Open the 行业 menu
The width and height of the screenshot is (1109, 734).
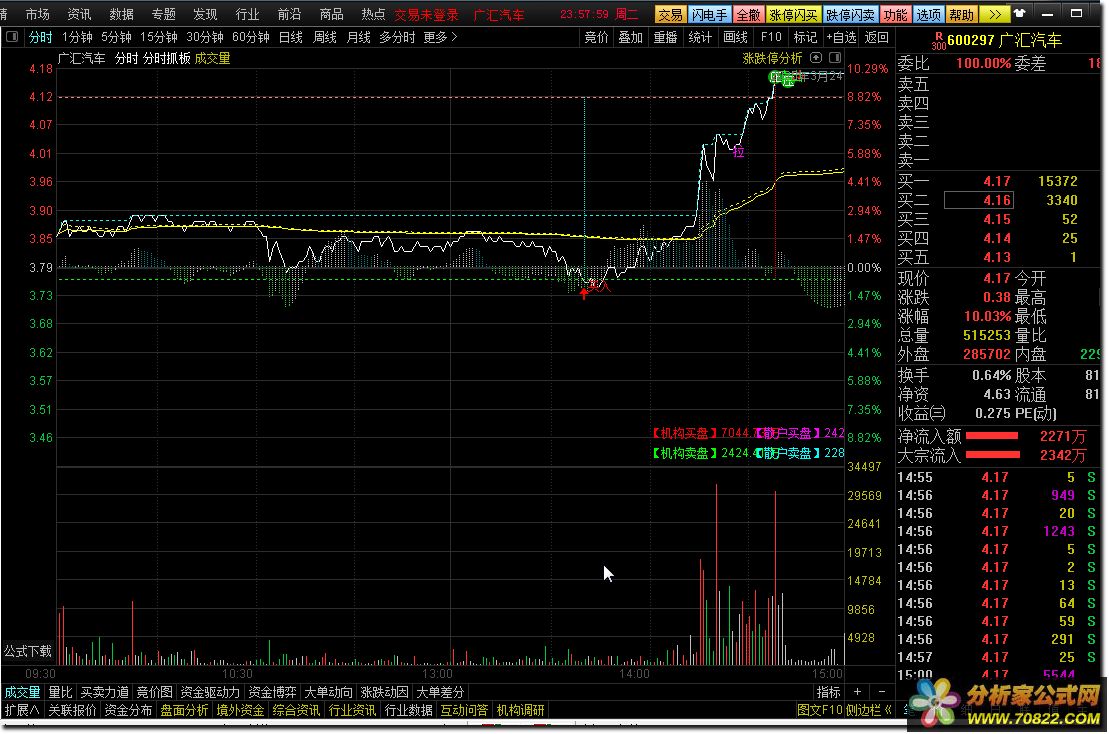click(247, 15)
